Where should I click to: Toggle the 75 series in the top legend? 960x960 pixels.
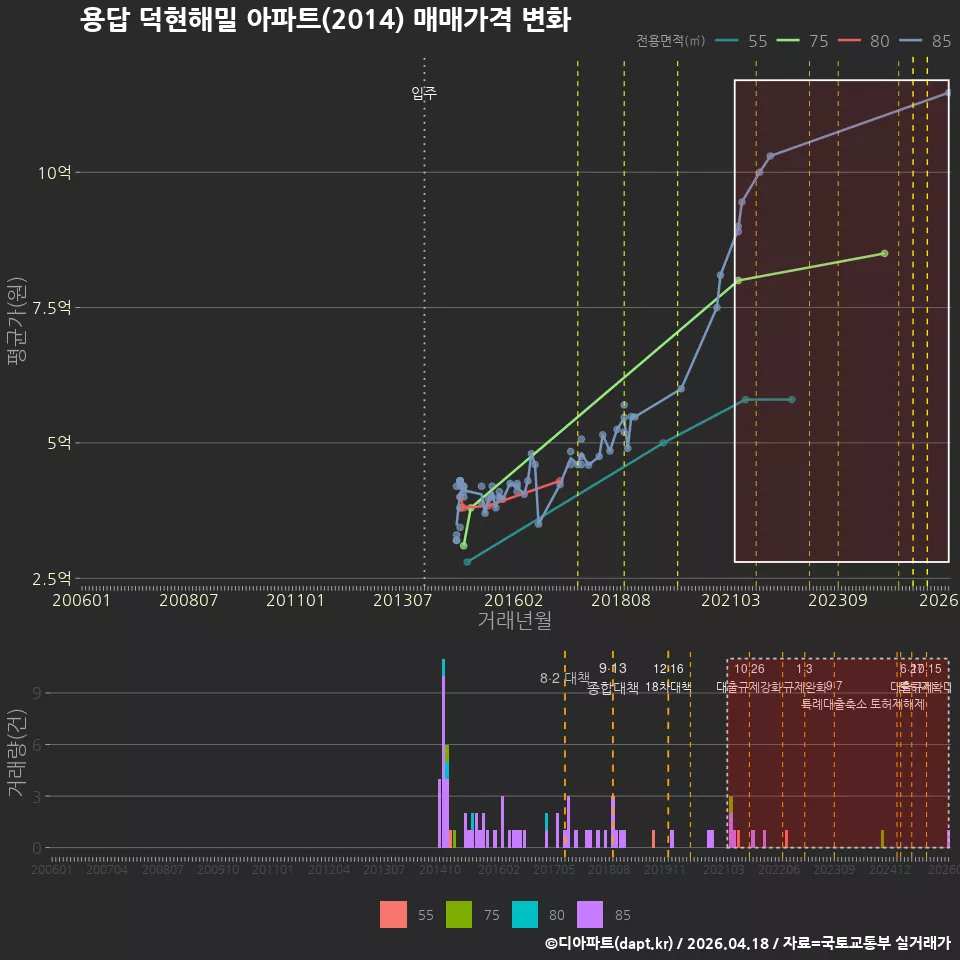802,41
